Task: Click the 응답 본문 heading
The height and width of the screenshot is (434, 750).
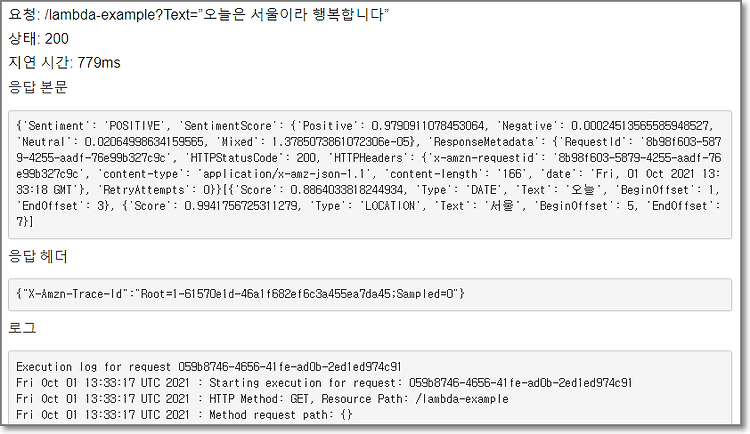Action: coord(38,87)
